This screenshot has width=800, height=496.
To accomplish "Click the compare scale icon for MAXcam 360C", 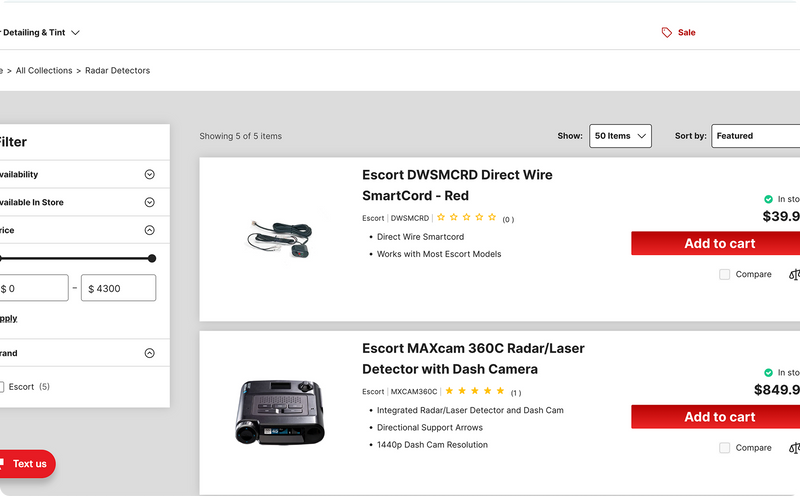I will pyautogui.click(x=794, y=448).
